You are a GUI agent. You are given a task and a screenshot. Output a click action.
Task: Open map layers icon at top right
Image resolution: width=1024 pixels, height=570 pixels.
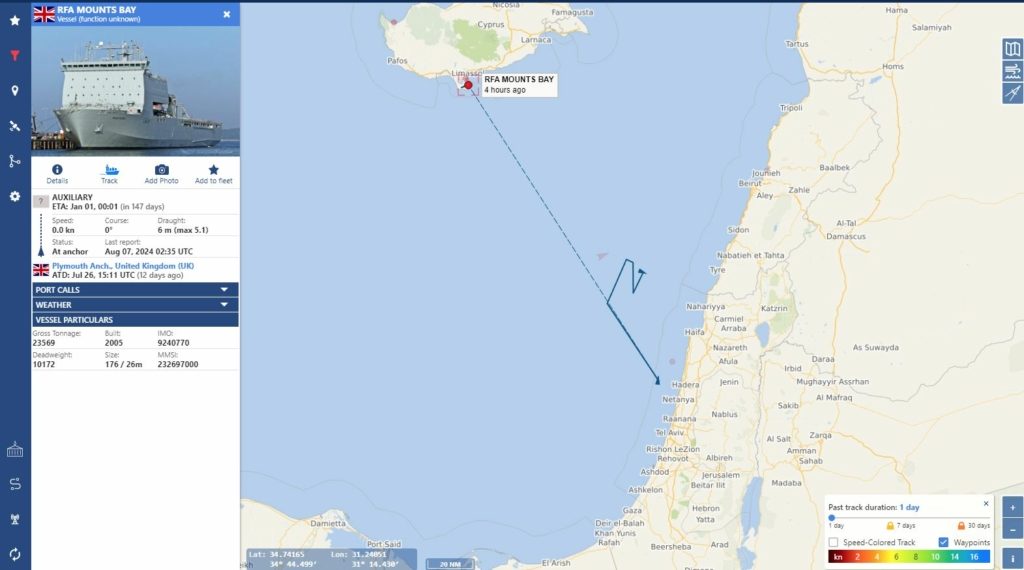tap(1013, 49)
